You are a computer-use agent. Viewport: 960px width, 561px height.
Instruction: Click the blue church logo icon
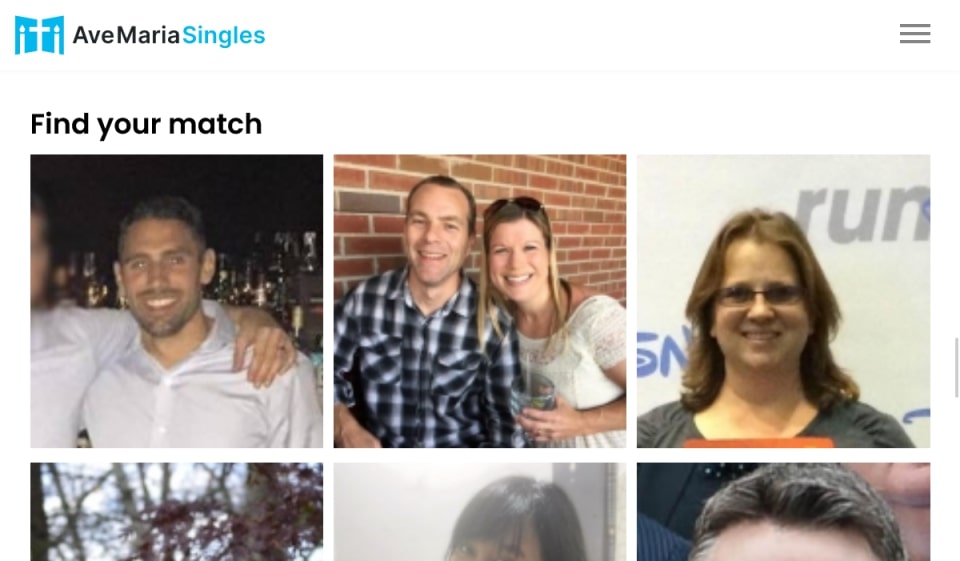(39, 35)
